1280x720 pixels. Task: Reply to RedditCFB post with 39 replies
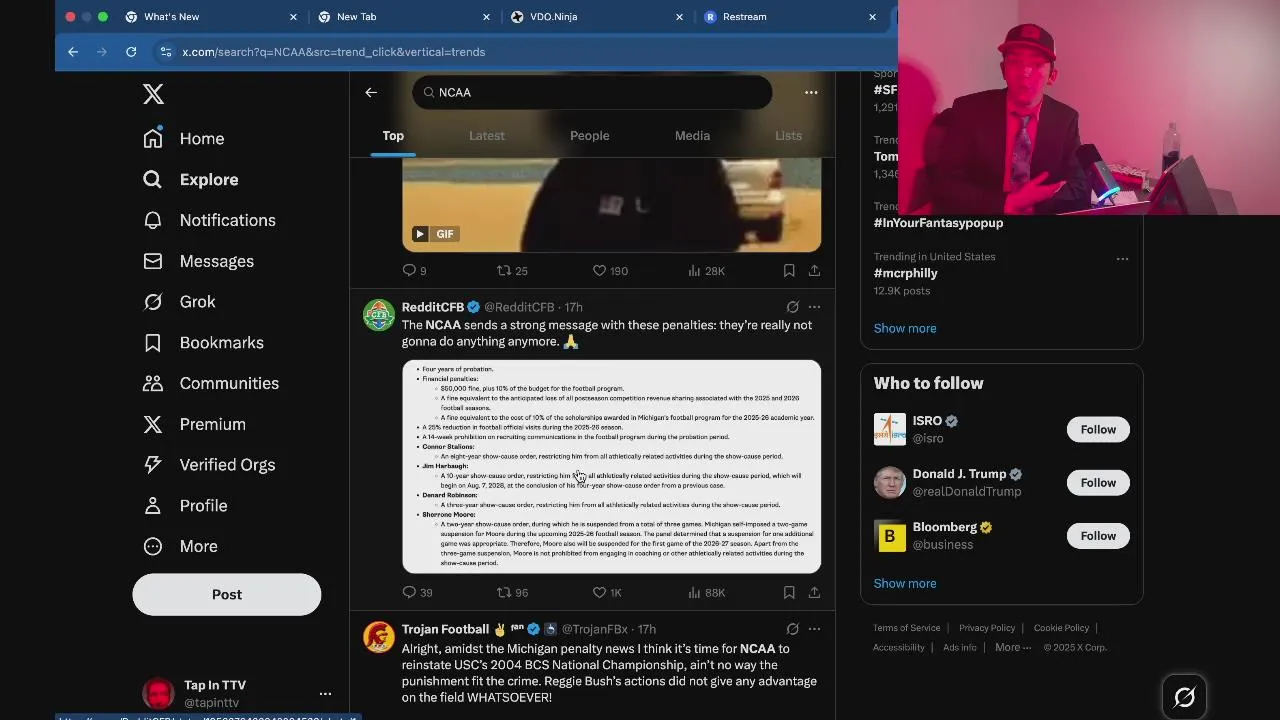point(417,593)
